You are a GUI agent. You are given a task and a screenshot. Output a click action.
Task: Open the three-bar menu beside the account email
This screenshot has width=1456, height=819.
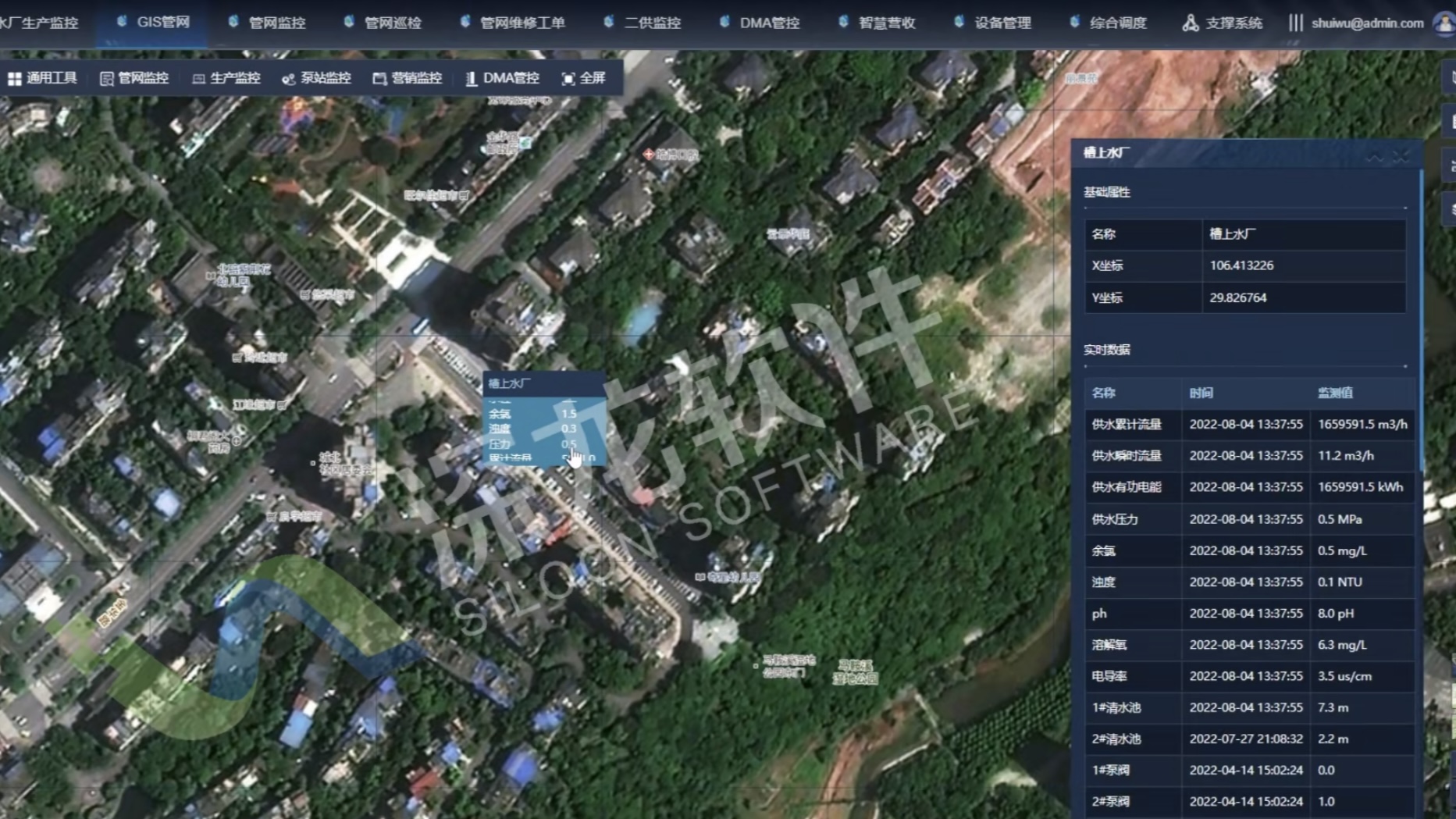[x=1295, y=23]
